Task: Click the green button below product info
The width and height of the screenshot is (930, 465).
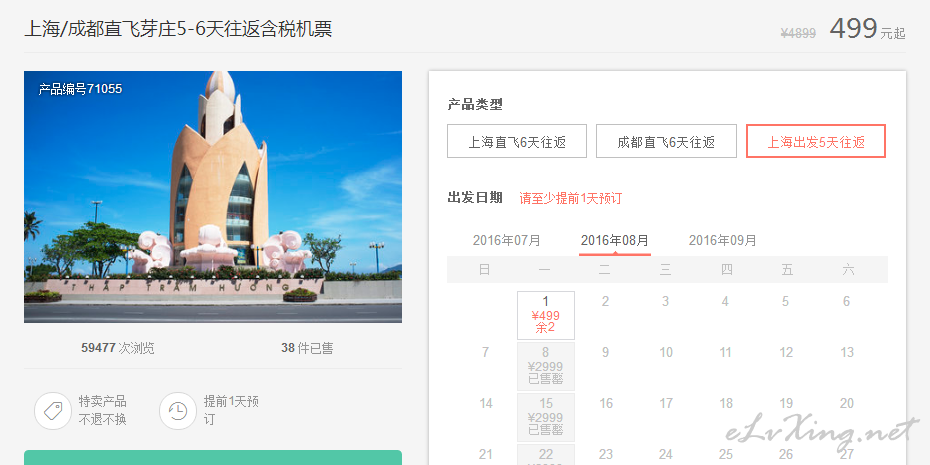Action: click(x=213, y=457)
